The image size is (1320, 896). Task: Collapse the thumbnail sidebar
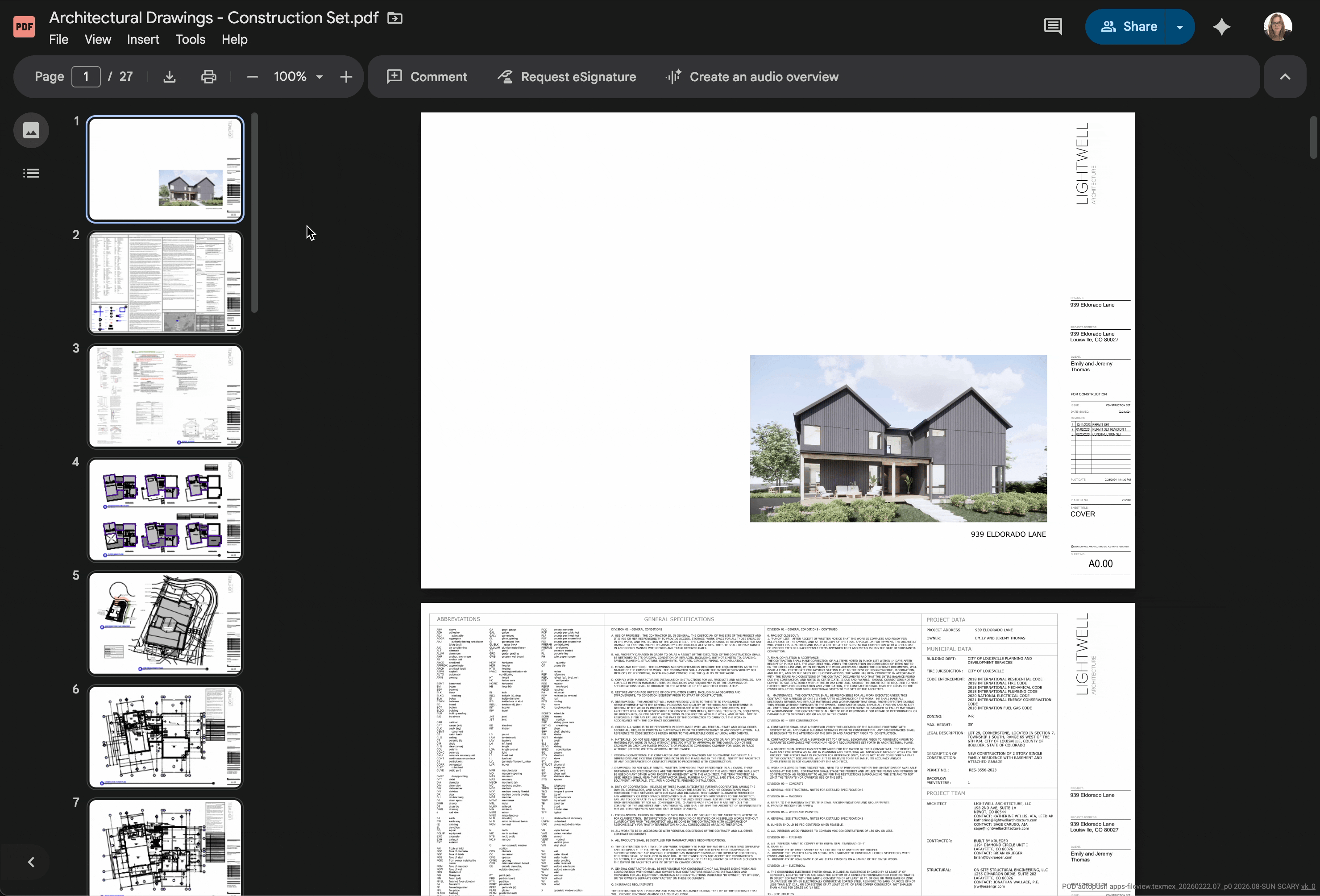point(31,862)
